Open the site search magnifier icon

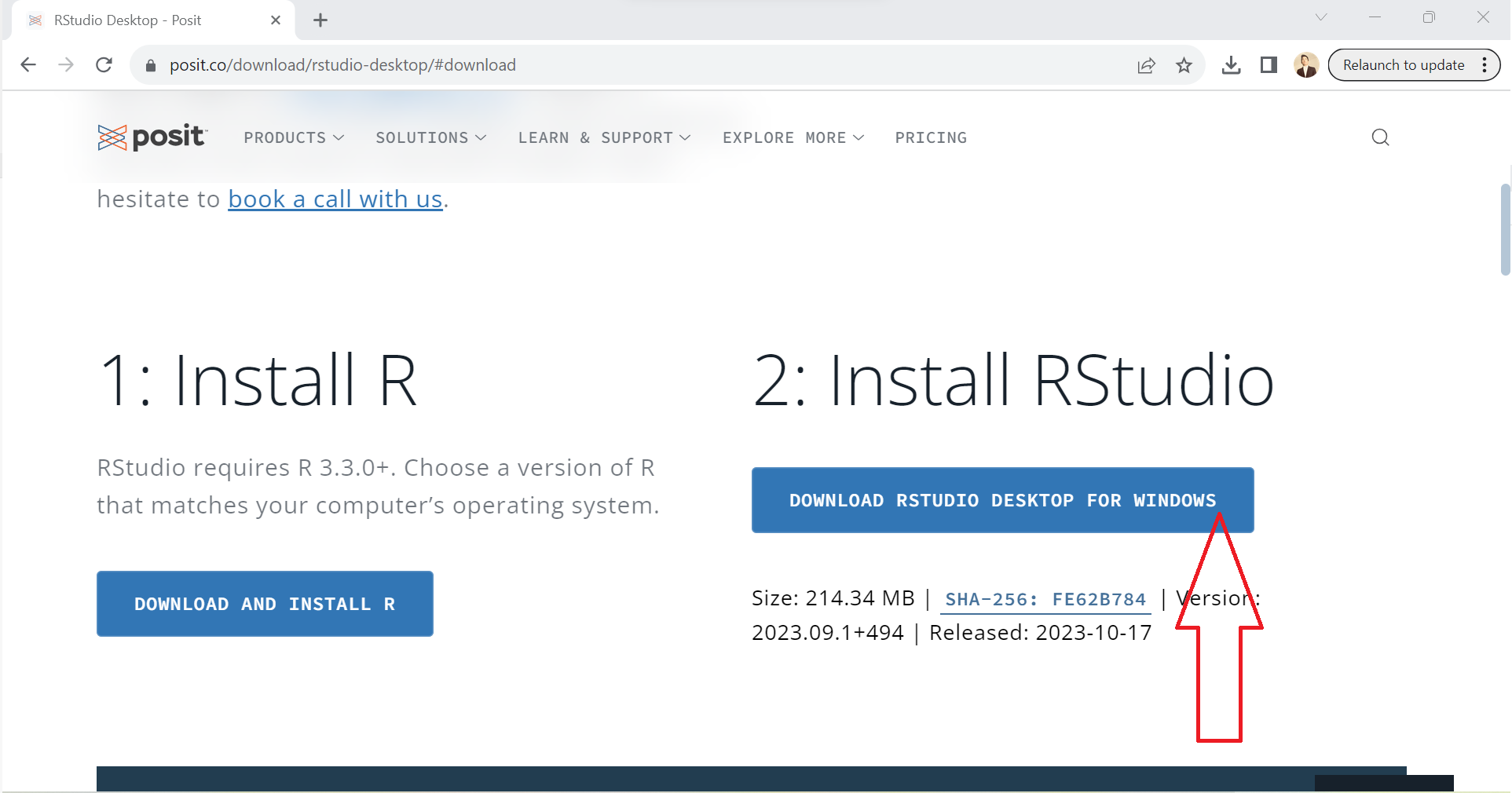coord(1380,137)
